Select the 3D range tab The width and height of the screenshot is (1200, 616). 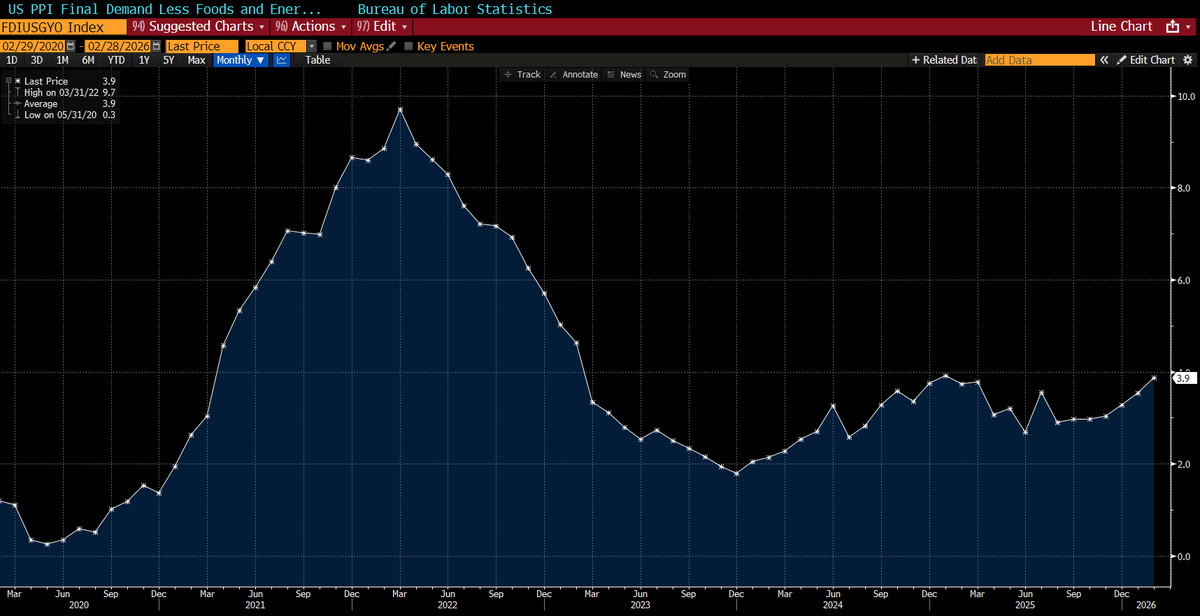tap(37, 60)
